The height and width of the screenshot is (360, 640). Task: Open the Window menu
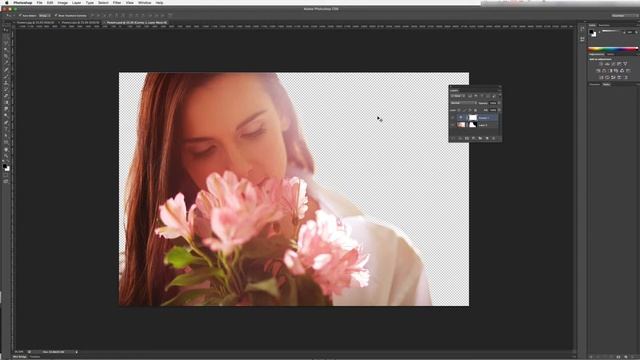click(144, 2)
